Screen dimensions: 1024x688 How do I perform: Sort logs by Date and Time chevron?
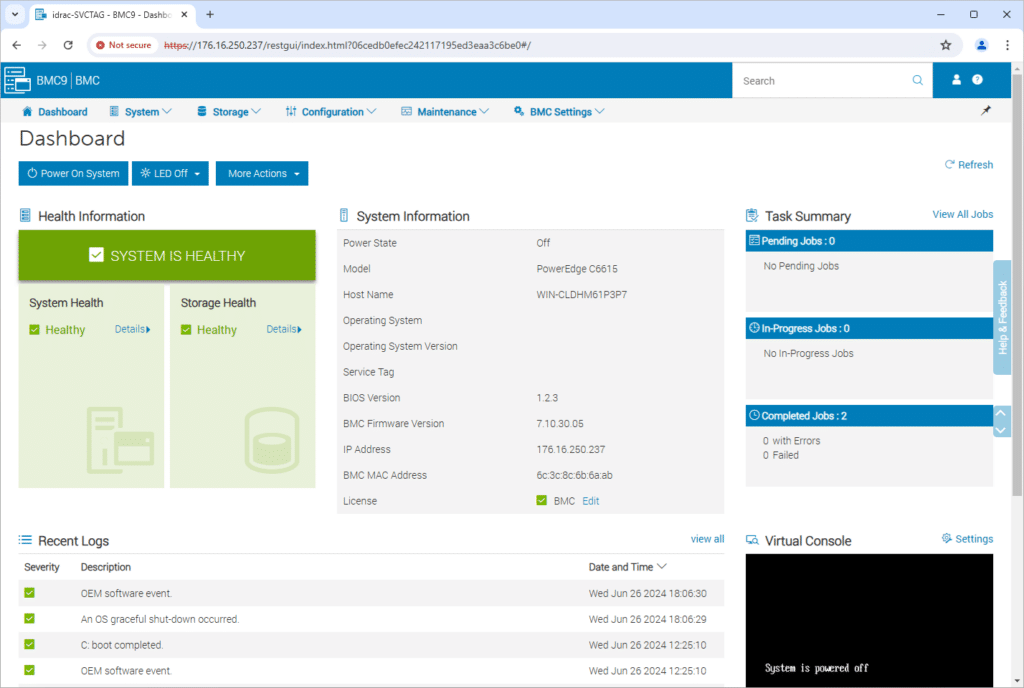pos(662,567)
